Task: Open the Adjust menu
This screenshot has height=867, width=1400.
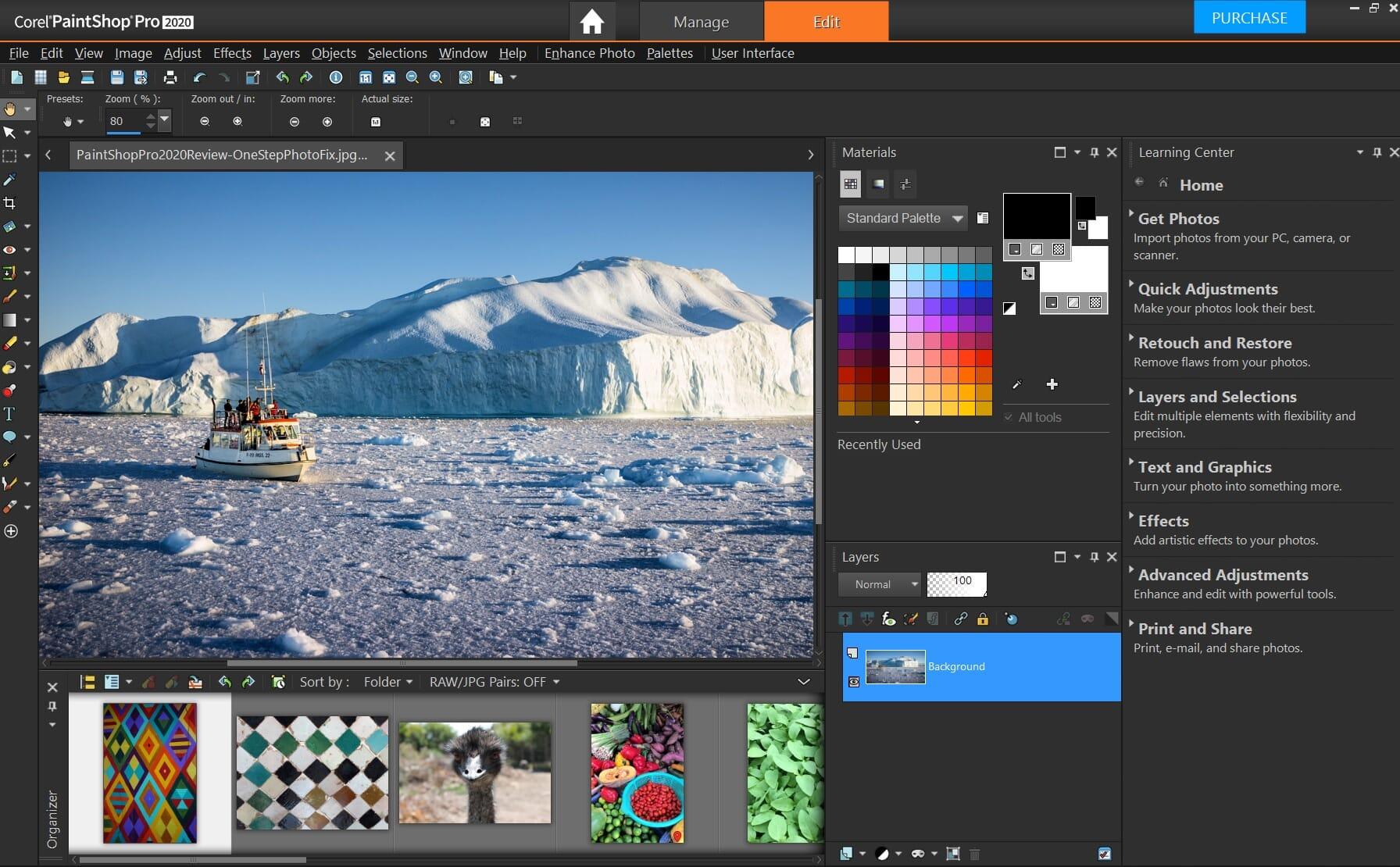Action: 182,53
